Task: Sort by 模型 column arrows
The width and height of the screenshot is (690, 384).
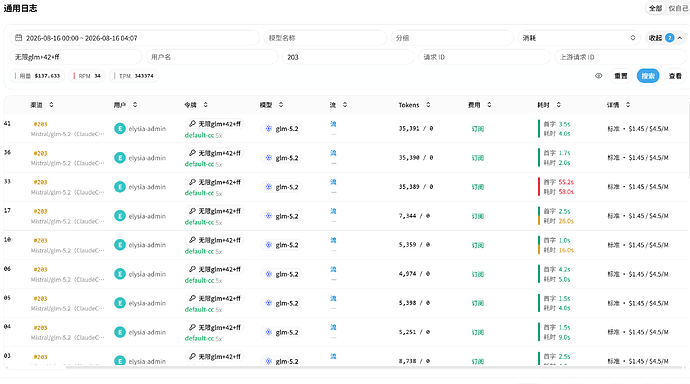Action: click(x=281, y=105)
